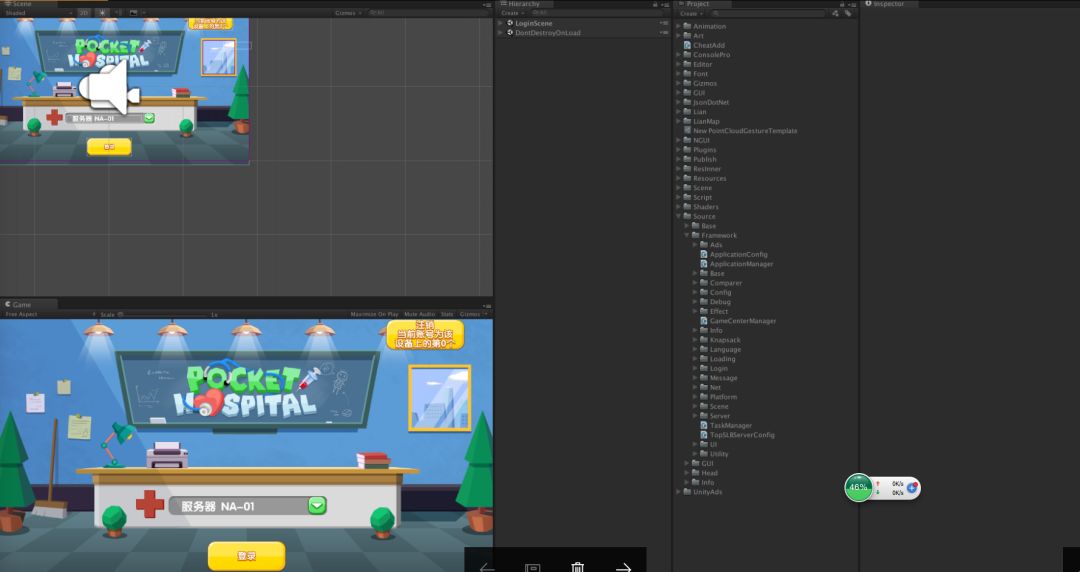Select the Hierarchy panel tab
Image resolution: width=1080 pixels, height=572 pixels.
coord(522,4)
